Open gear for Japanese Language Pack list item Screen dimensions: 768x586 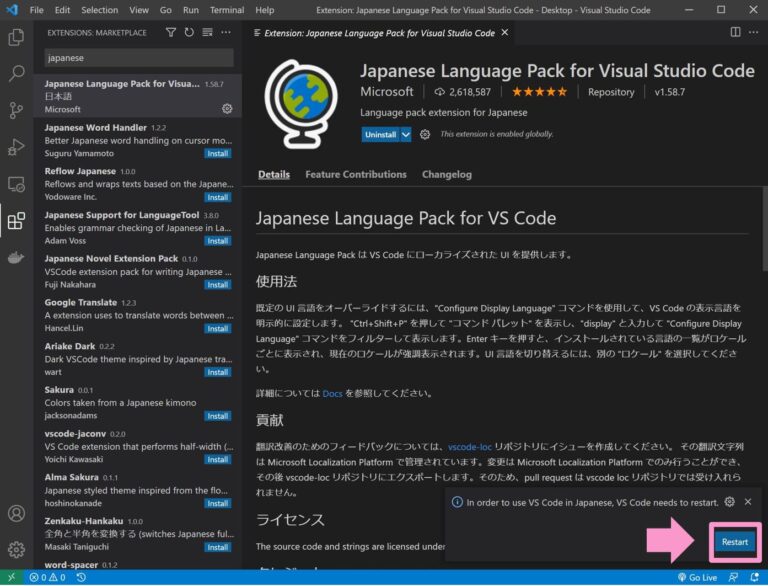coord(227,109)
